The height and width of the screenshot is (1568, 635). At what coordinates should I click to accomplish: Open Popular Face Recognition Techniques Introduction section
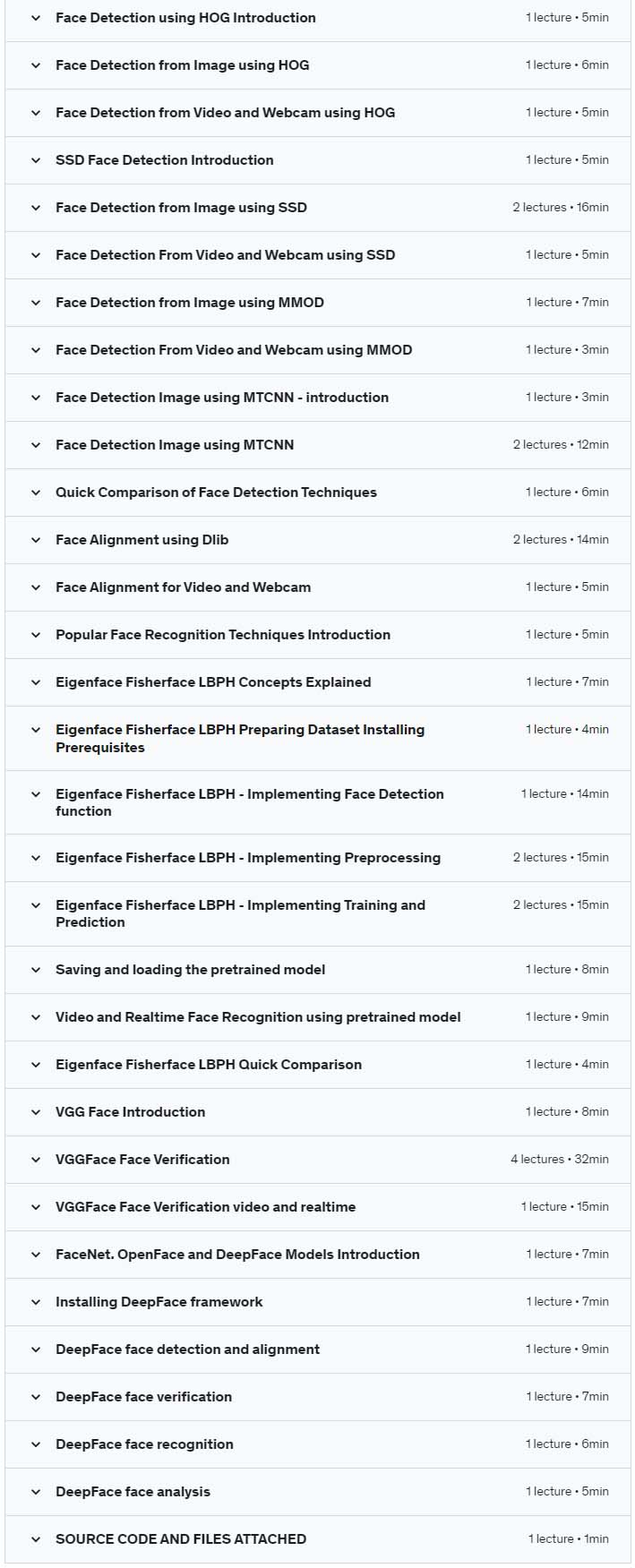point(318,635)
